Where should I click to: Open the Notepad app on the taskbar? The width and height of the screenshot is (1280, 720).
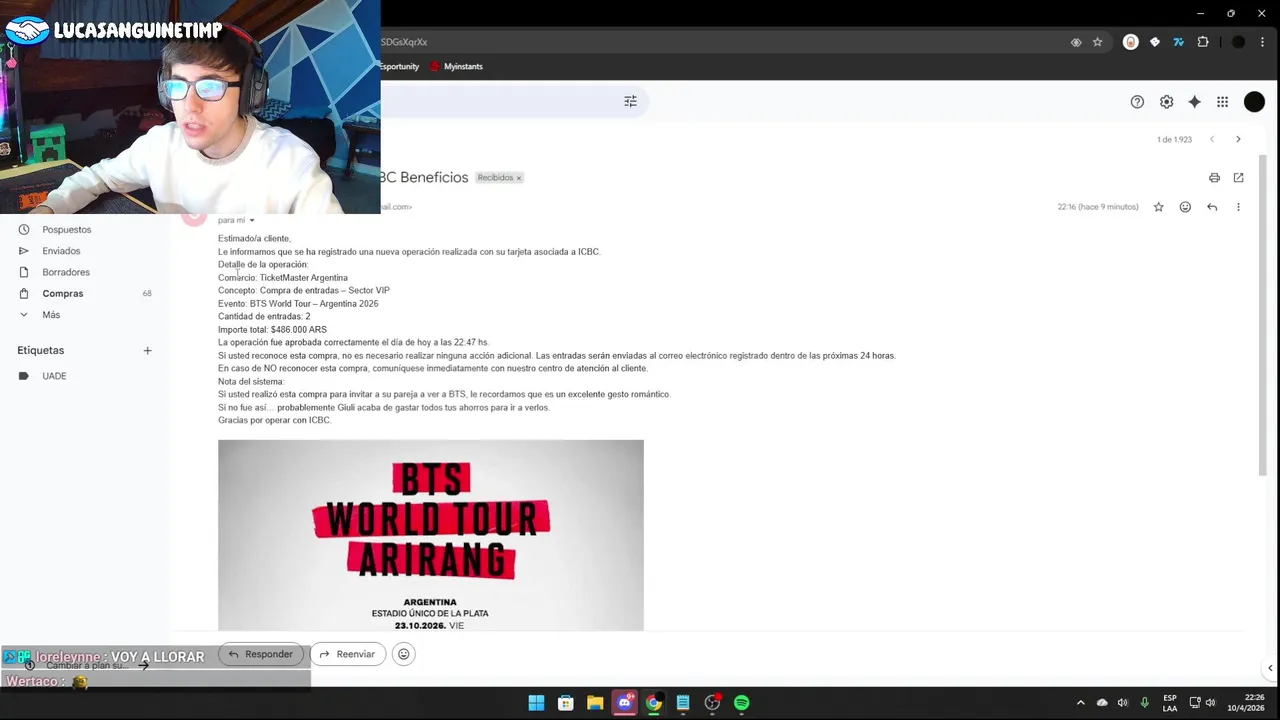click(683, 703)
